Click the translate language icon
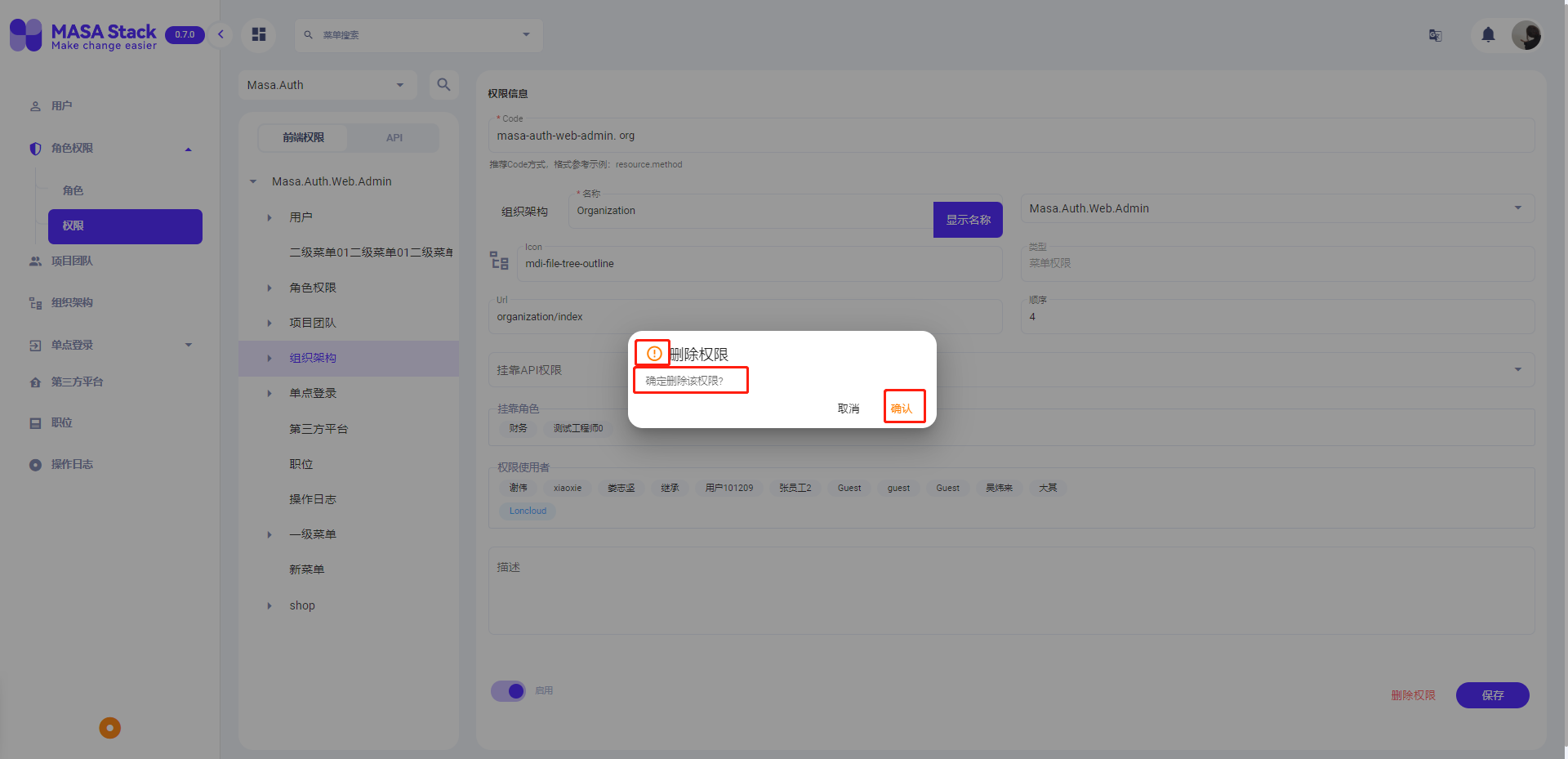Image resolution: width=1568 pixels, height=759 pixels. click(1435, 35)
